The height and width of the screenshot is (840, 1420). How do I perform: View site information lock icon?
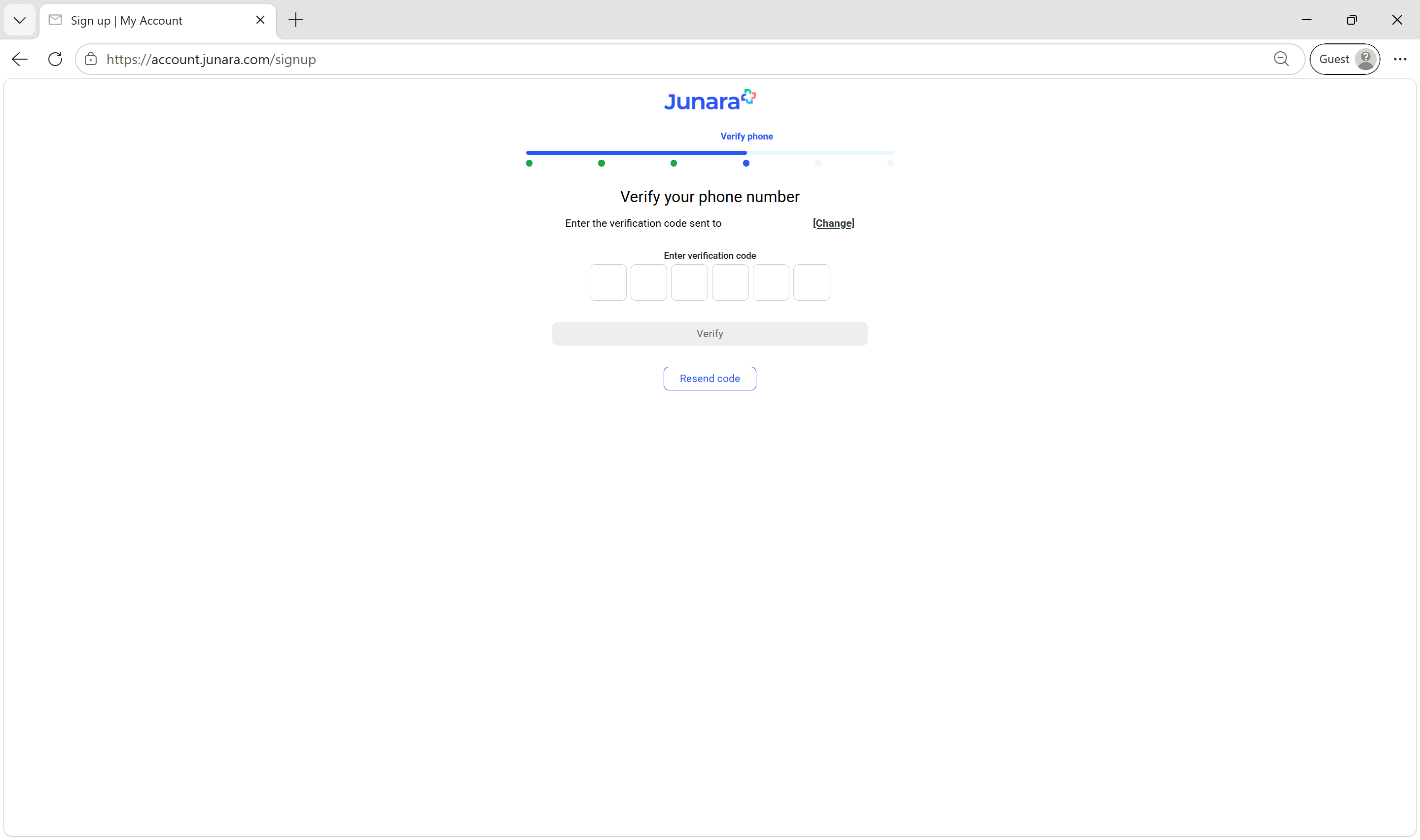point(91,60)
